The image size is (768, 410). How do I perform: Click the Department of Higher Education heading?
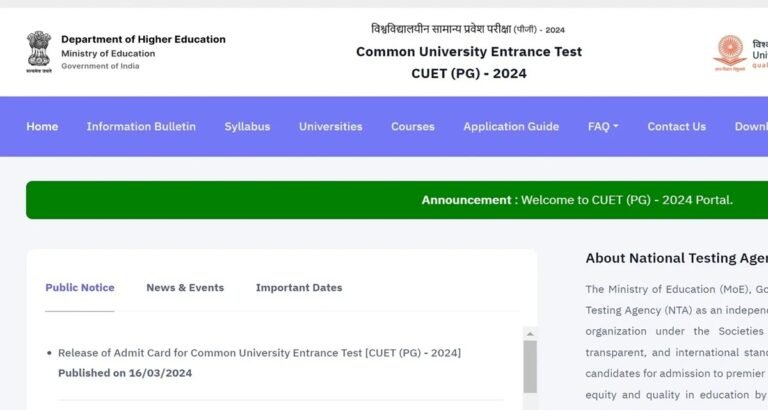tap(144, 39)
